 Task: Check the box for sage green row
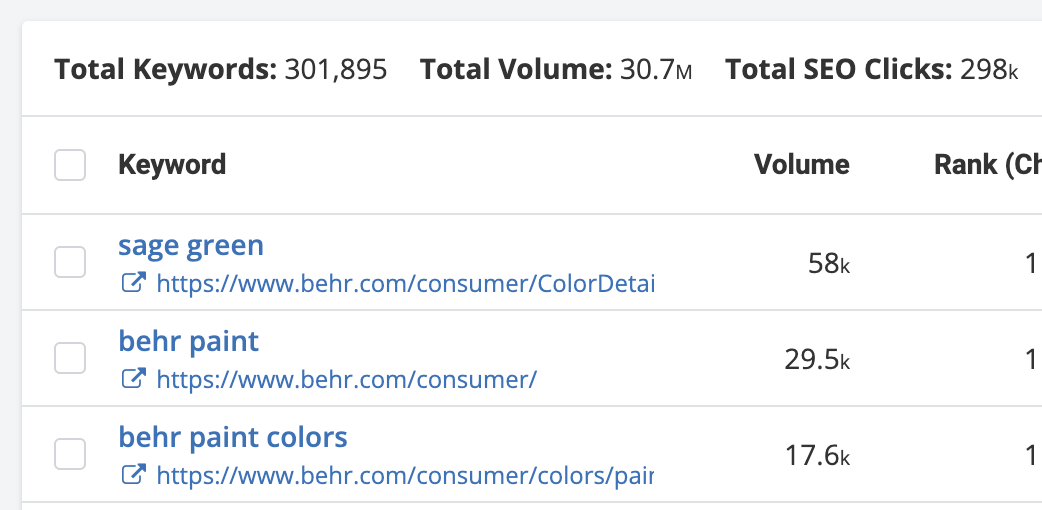click(70, 262)
